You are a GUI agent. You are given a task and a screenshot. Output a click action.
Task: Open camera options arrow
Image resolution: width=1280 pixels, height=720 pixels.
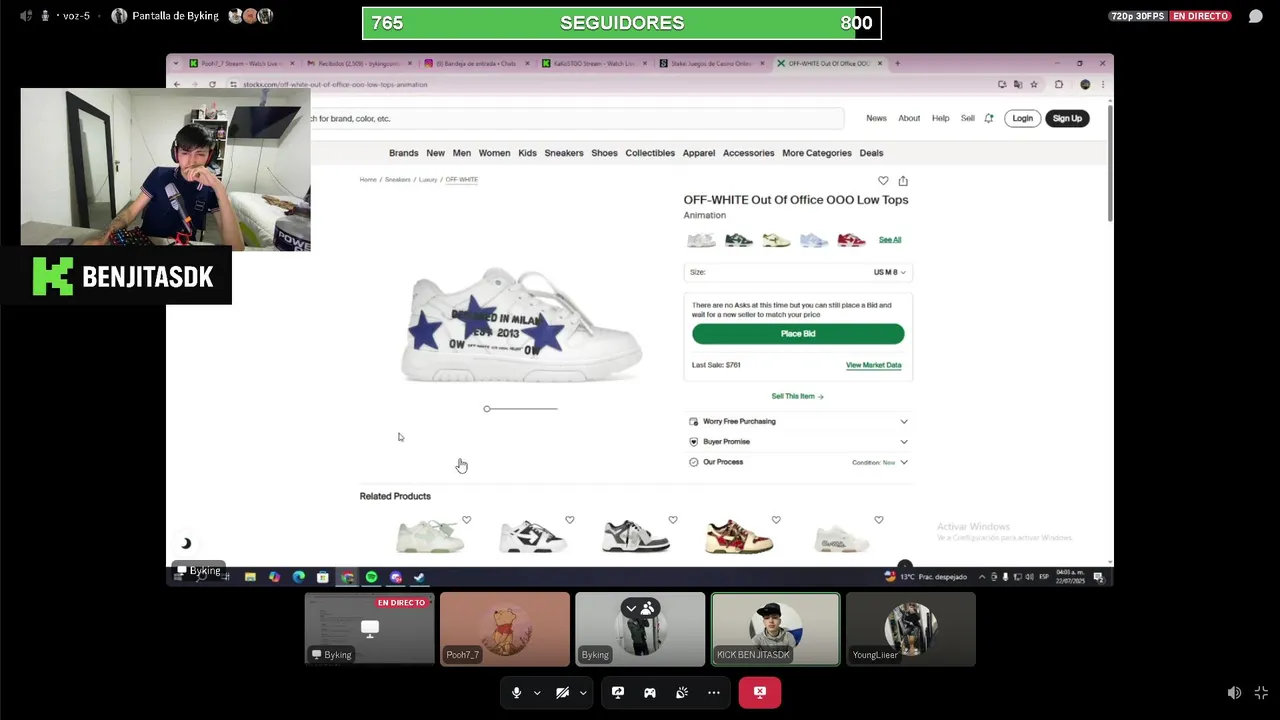583,693
